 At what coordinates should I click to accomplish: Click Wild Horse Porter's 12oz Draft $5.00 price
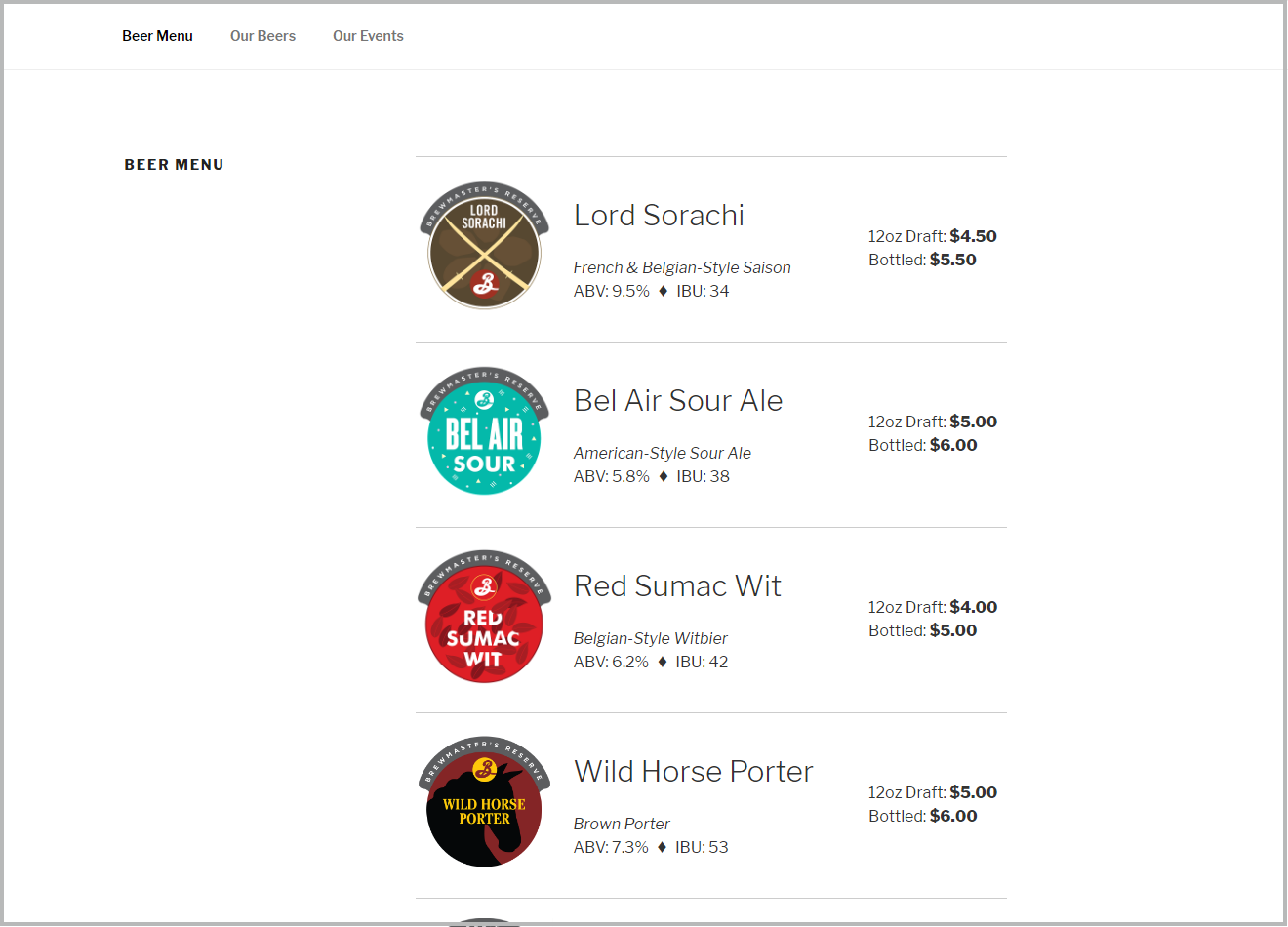[933, 792]
